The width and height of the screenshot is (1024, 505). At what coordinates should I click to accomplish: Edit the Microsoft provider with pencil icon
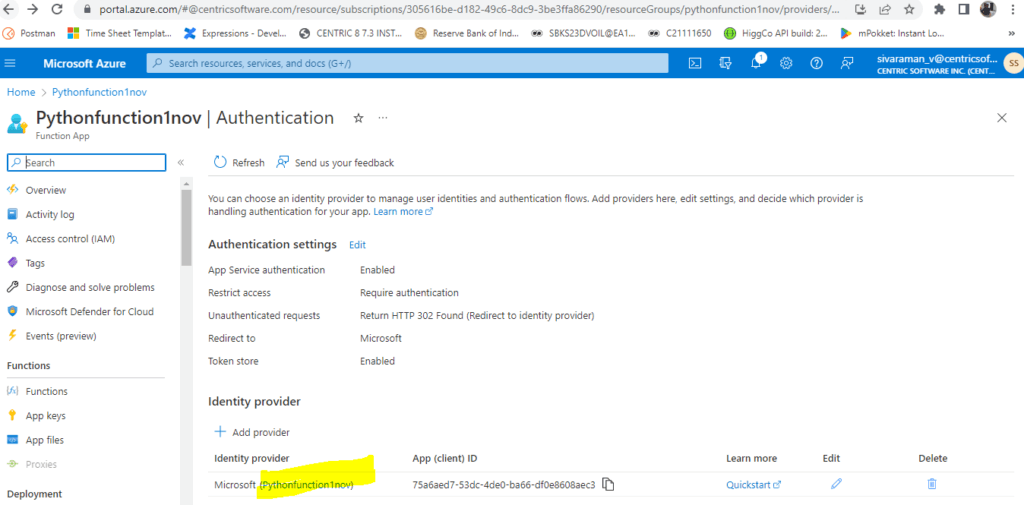click(x=836, y=483)
